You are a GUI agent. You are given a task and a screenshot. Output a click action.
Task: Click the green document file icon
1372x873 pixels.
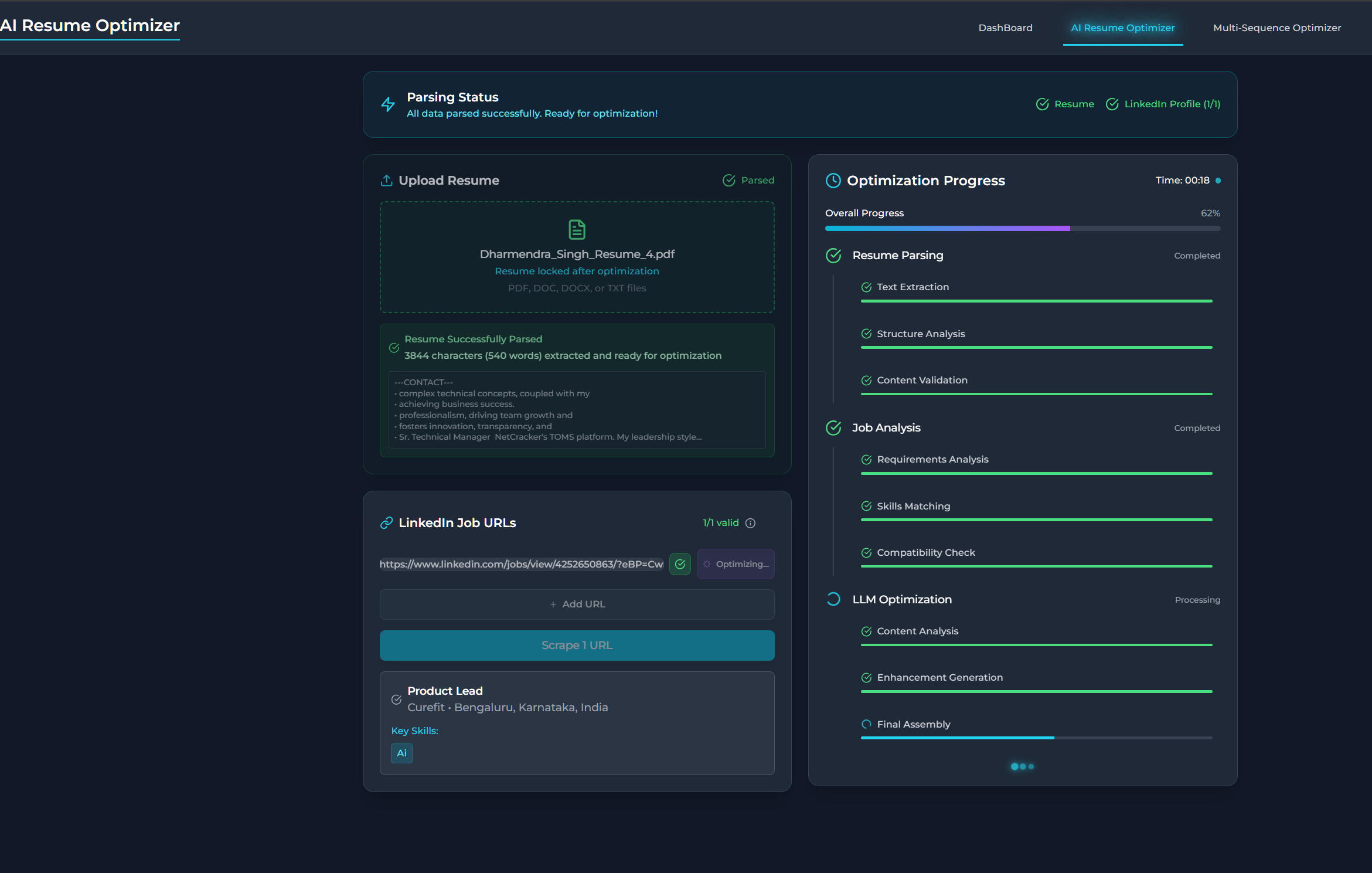(x=577, y=229)
